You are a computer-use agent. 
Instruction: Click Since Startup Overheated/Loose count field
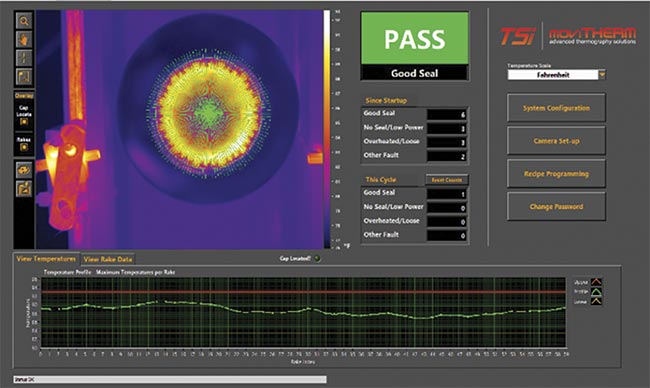(x=447, y=142)
